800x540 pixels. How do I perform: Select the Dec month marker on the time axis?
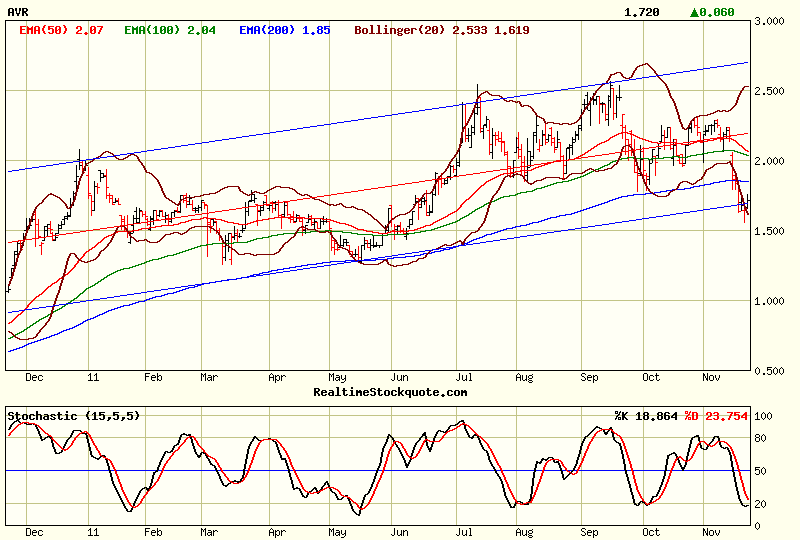pos(35,379)
